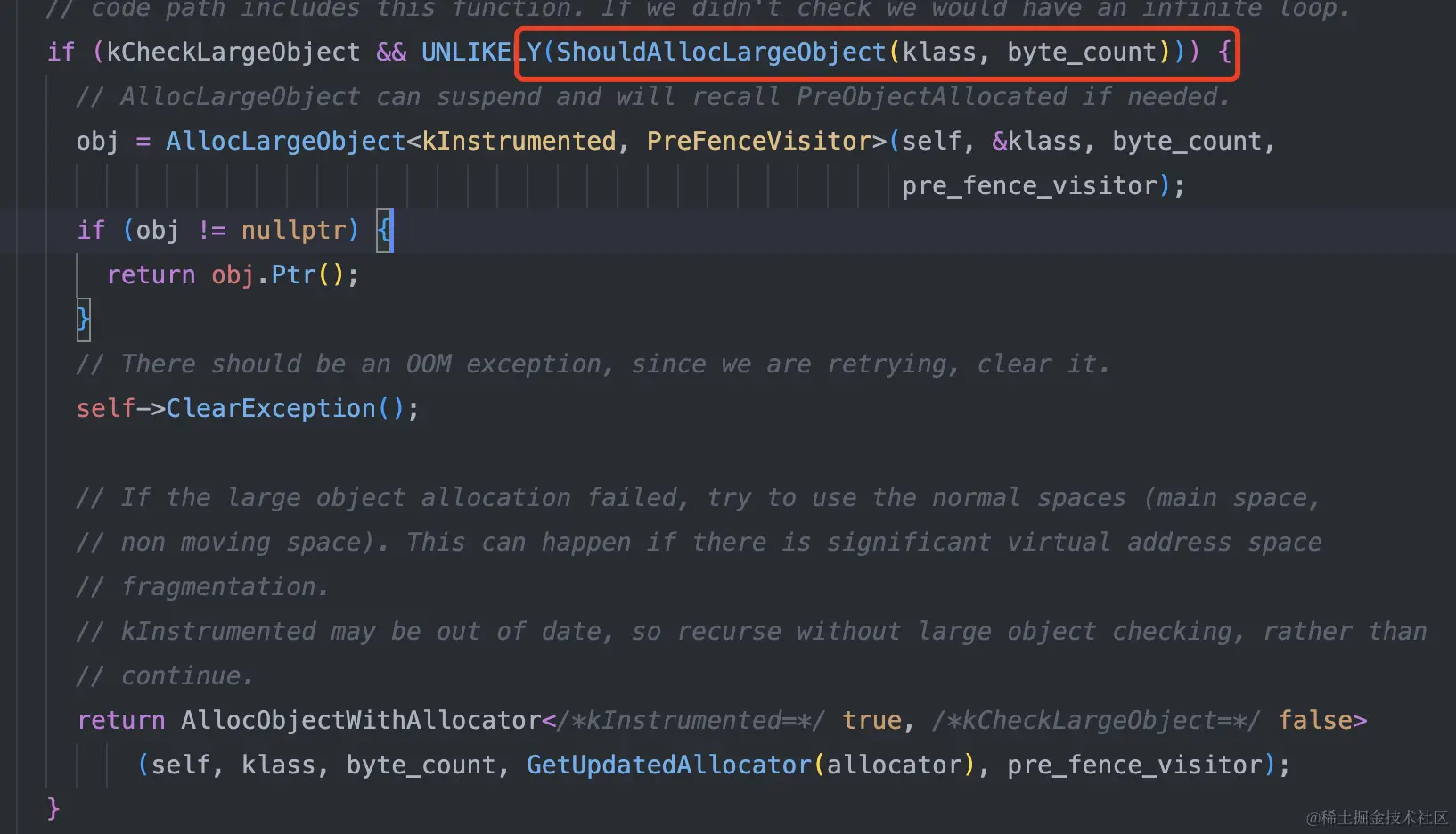The width and height of the screenshot is (1456, 834).
Task: Click the /*kInstrumented=*/ inline comment
Action: (691, 720)
